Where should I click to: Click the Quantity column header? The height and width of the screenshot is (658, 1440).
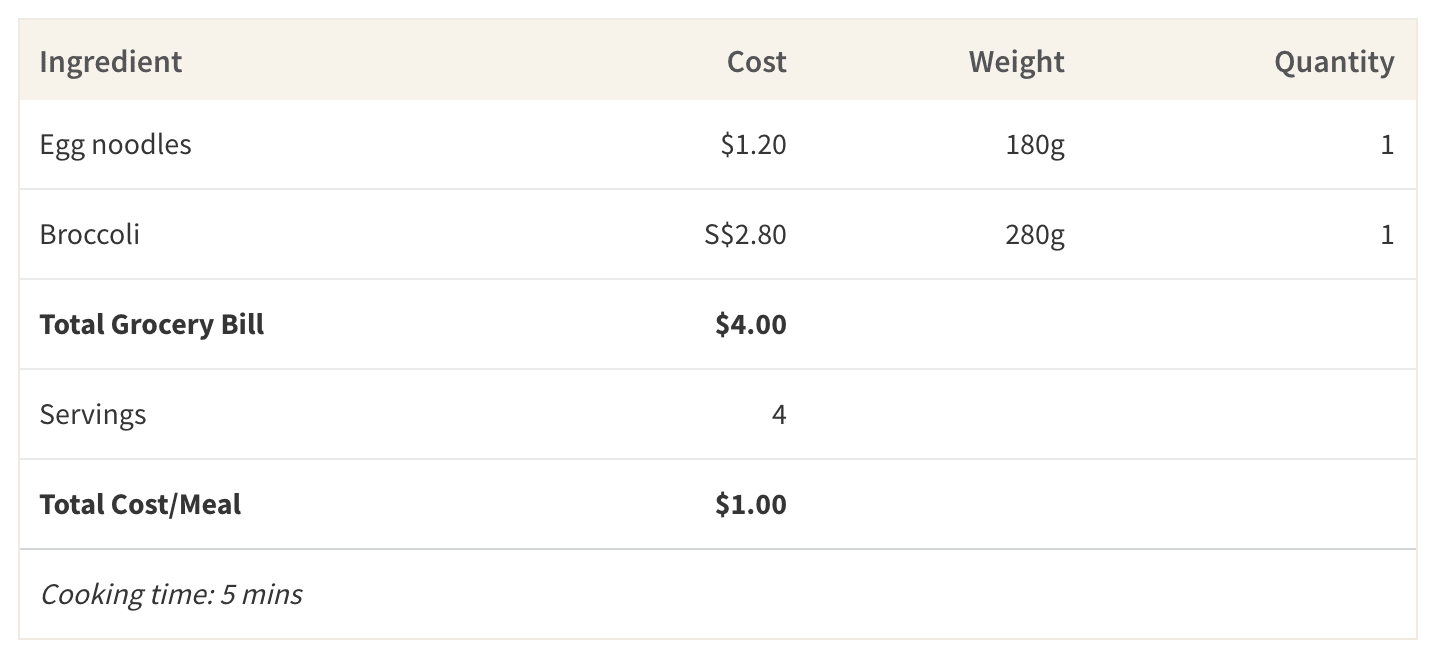point(1333,62)
